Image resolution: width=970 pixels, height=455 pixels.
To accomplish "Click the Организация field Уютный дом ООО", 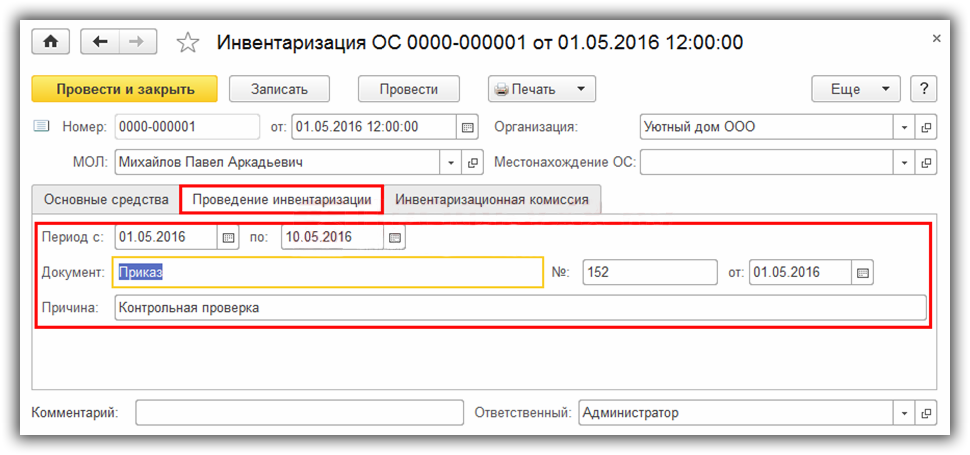I will [x=767, y=127].
